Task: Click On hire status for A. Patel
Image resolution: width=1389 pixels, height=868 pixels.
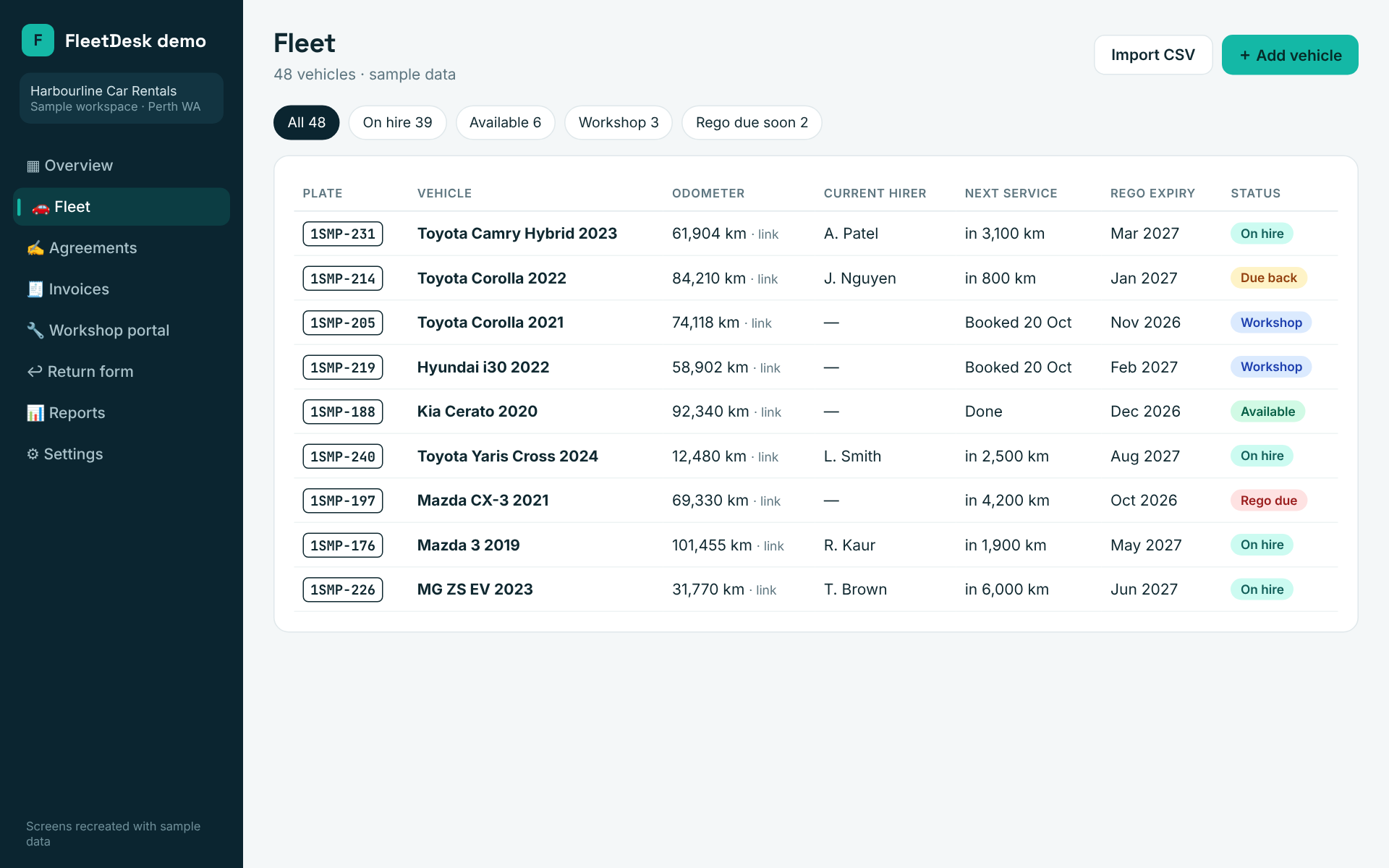Action: (x=1262, y=234)
